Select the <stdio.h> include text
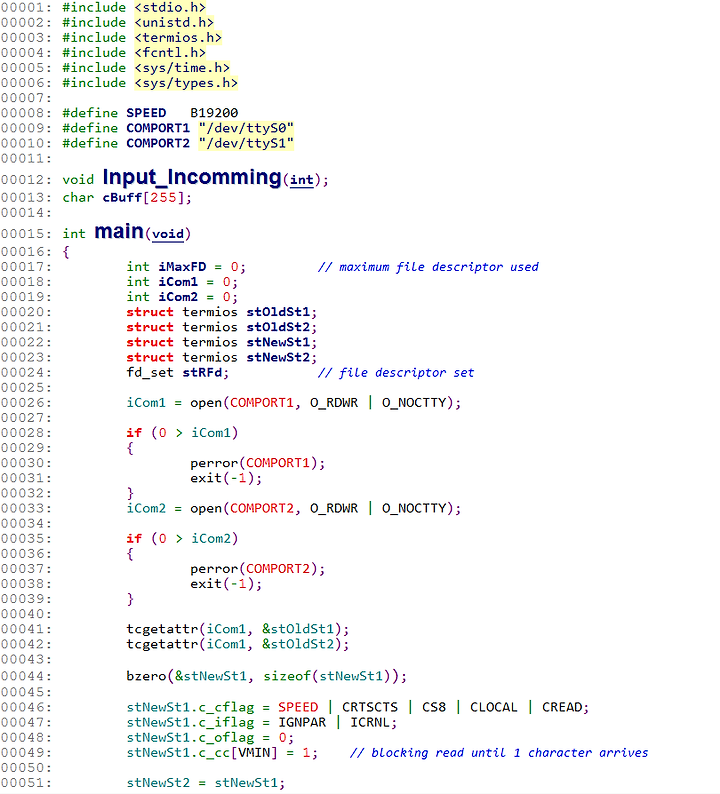The height and width of the screenshot is (794, 720). point(170,8)
